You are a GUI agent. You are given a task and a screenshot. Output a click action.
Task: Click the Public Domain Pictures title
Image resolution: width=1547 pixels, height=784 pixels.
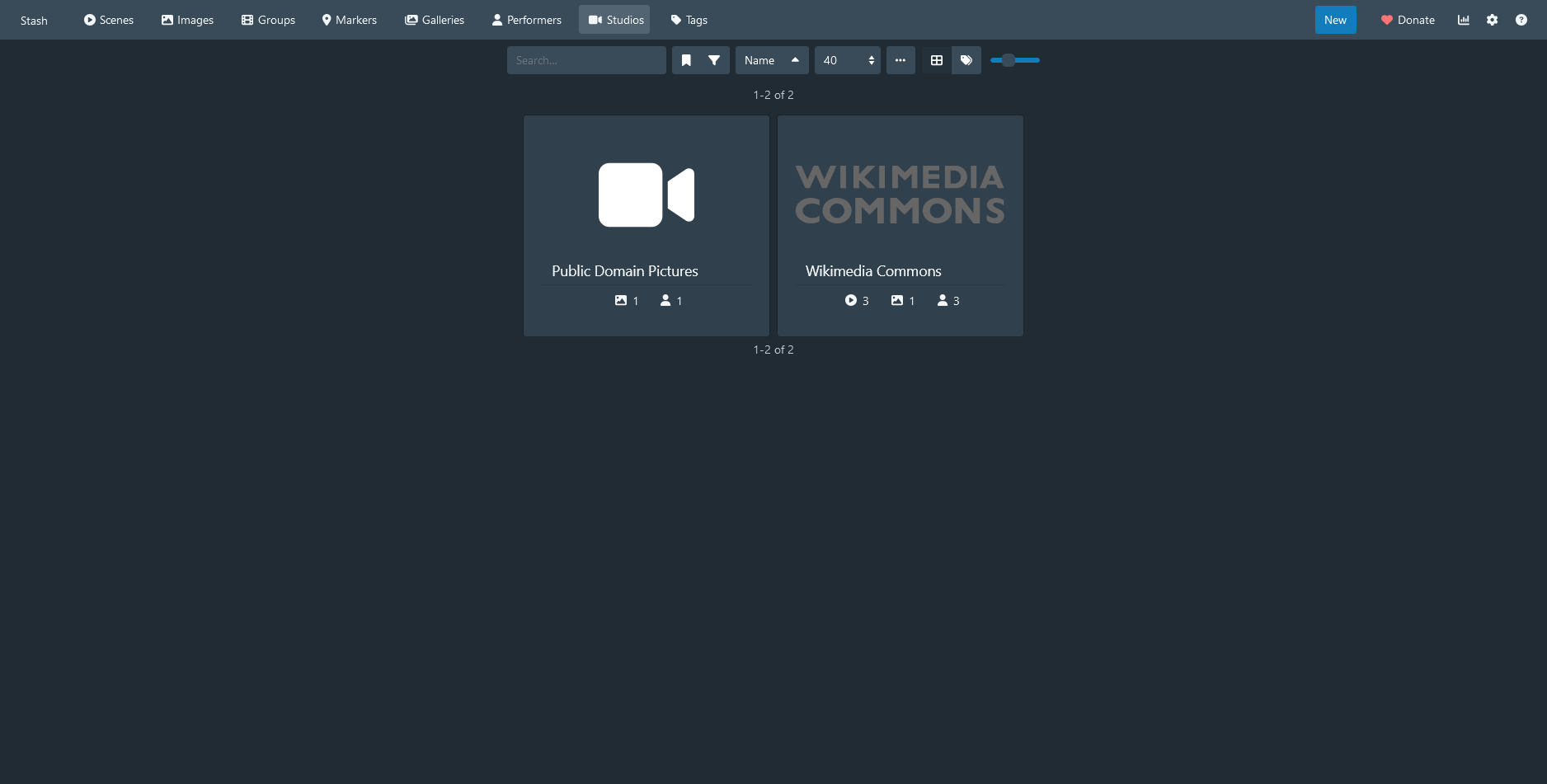tap(625, 271)
